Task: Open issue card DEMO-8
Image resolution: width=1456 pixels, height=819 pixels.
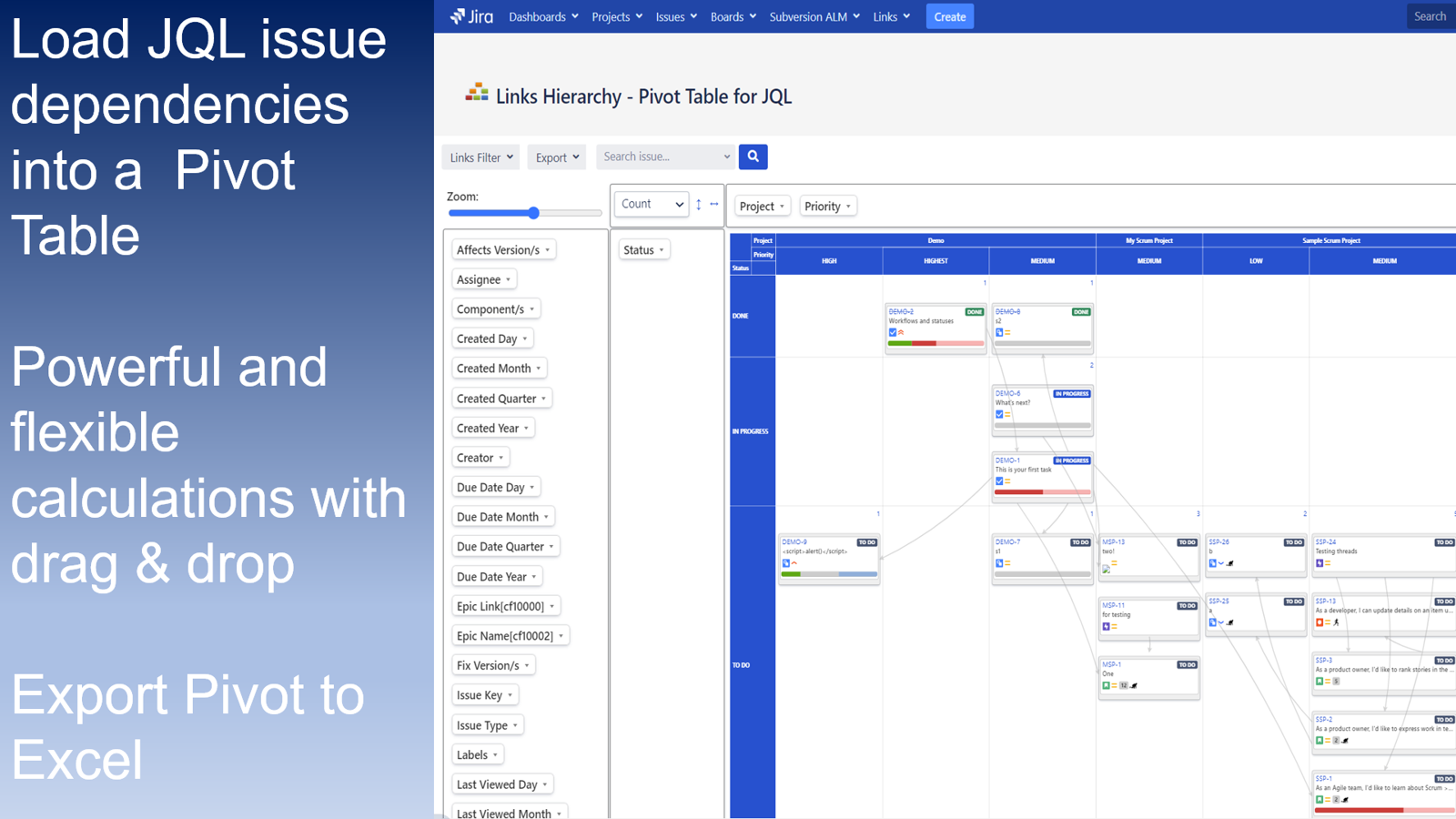Action: (x=1042, y=329)
